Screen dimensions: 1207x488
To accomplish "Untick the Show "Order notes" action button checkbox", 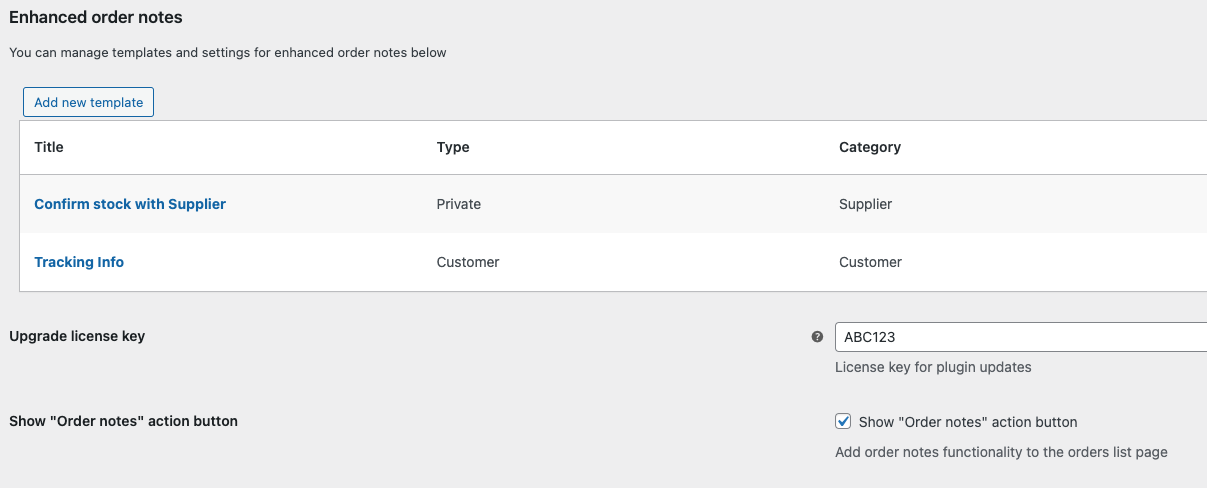I will 843,421.
